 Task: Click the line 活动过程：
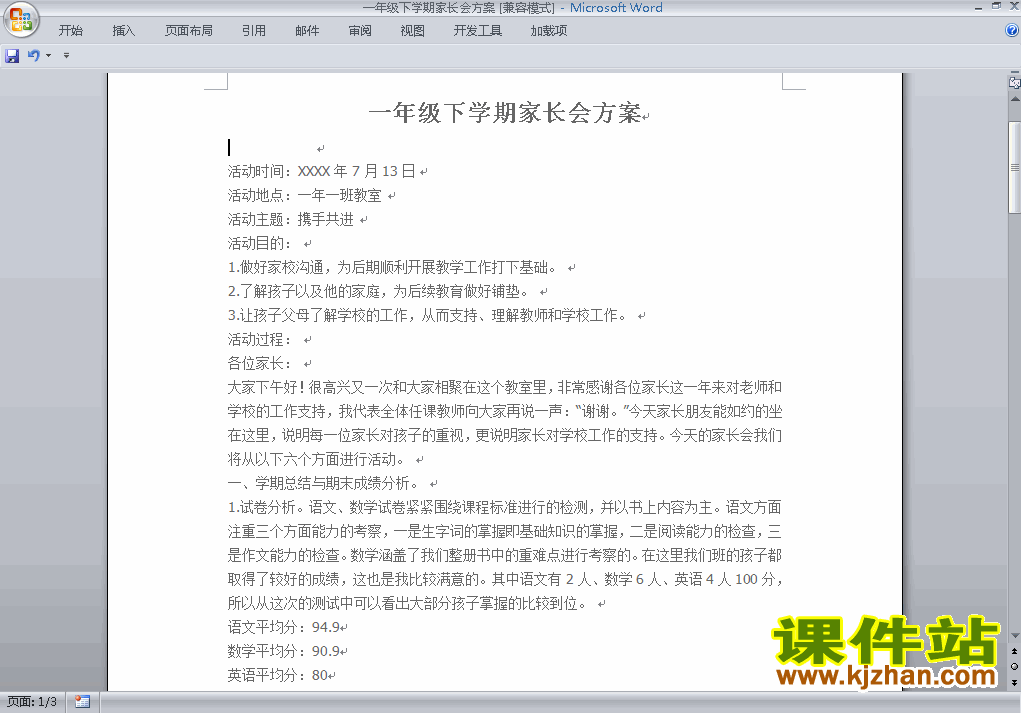click(x=259, y=340)
